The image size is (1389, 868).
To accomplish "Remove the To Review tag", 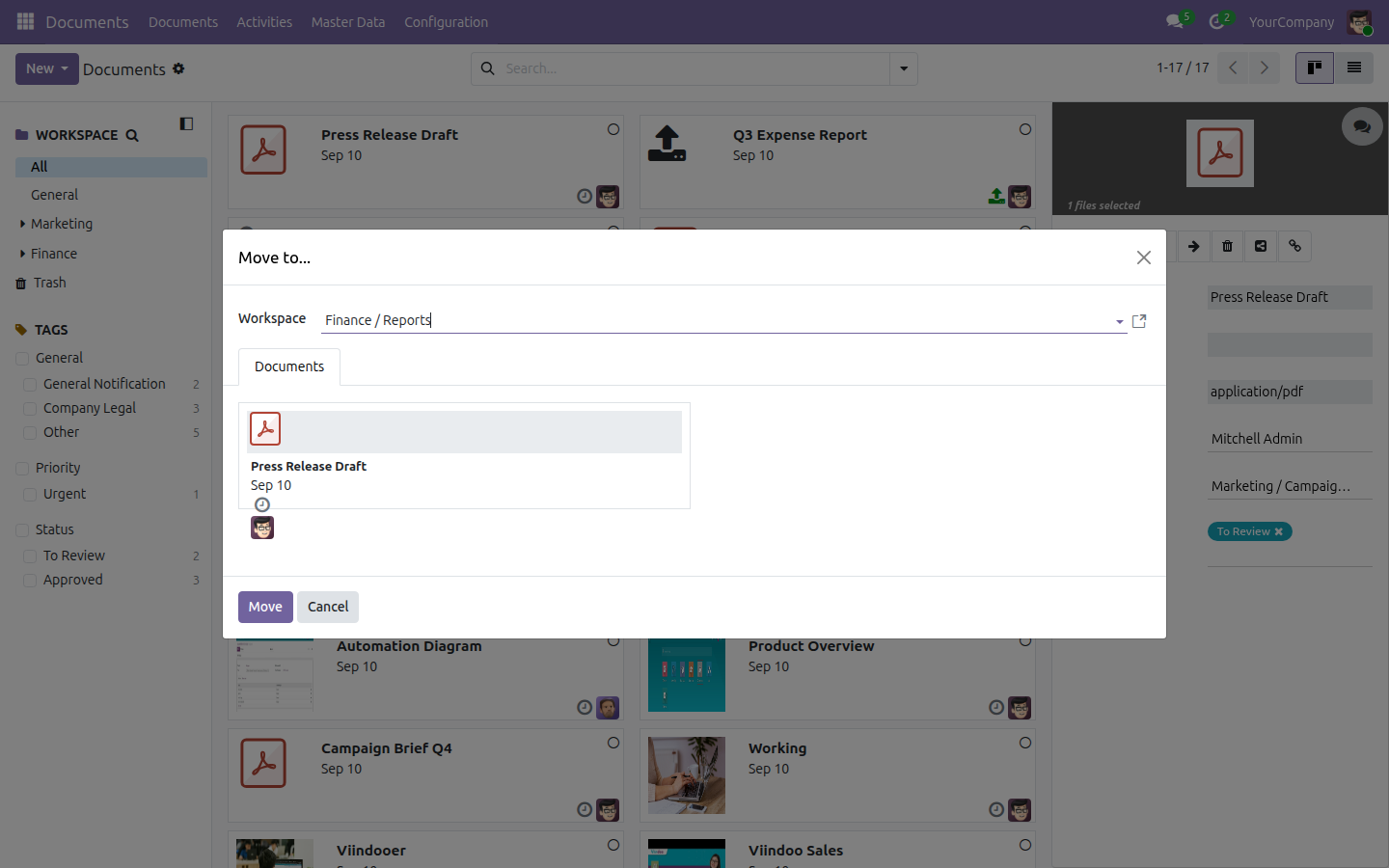I will point(1279,531).
